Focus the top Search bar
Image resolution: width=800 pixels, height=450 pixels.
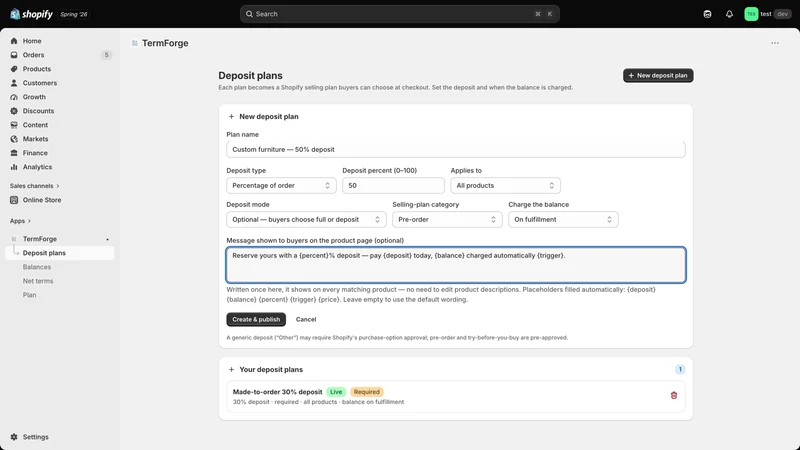399,14
